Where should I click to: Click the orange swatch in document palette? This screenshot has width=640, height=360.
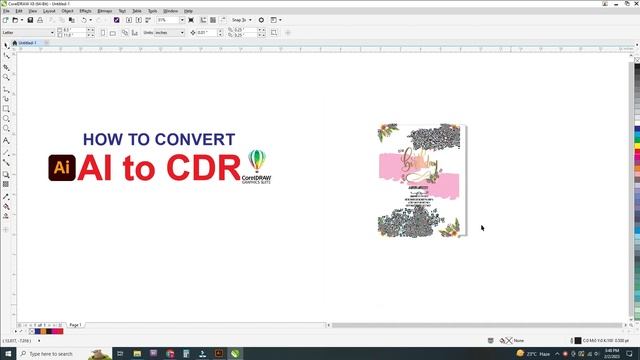coord(43,331)
